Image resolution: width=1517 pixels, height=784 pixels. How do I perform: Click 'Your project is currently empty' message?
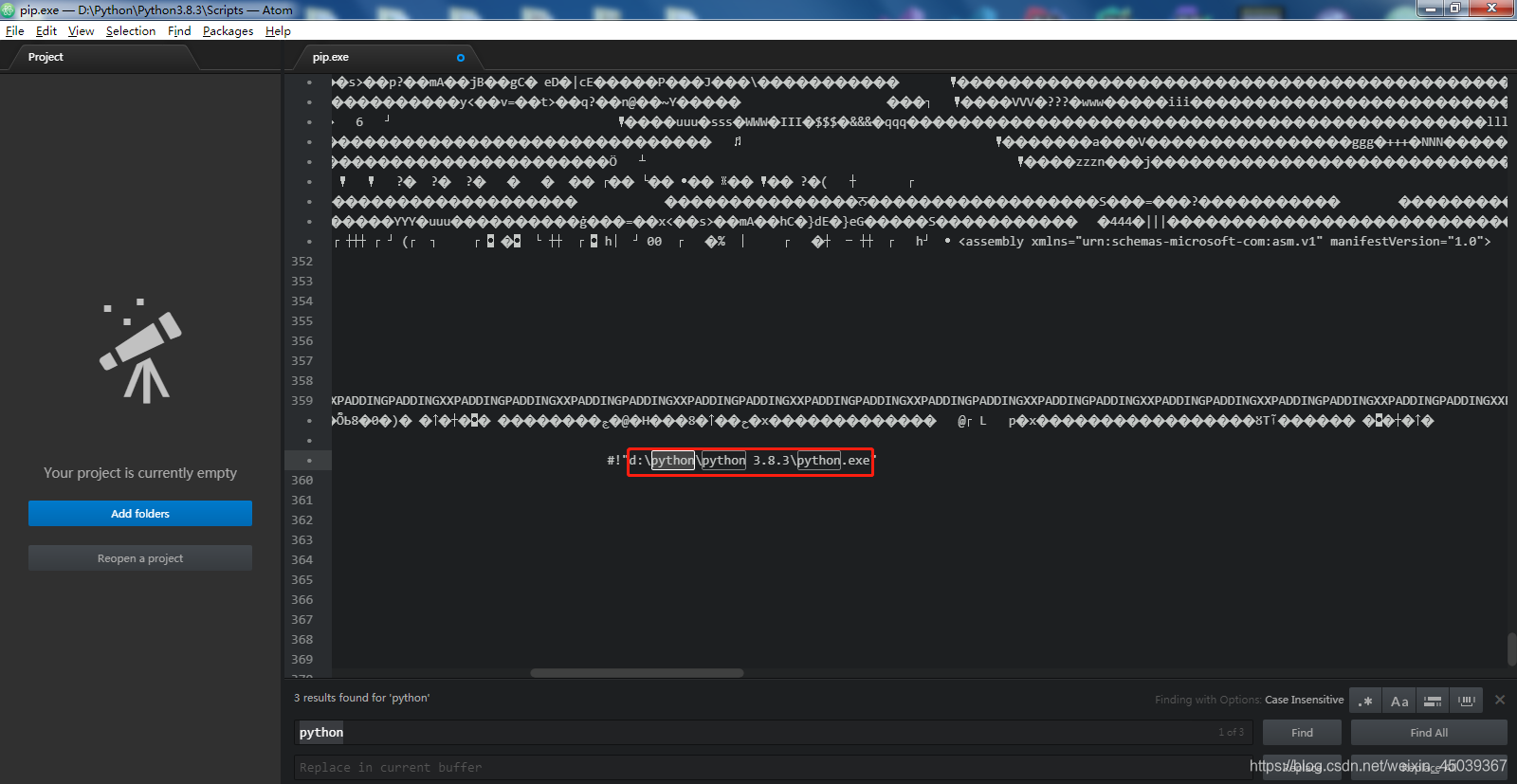140,473
